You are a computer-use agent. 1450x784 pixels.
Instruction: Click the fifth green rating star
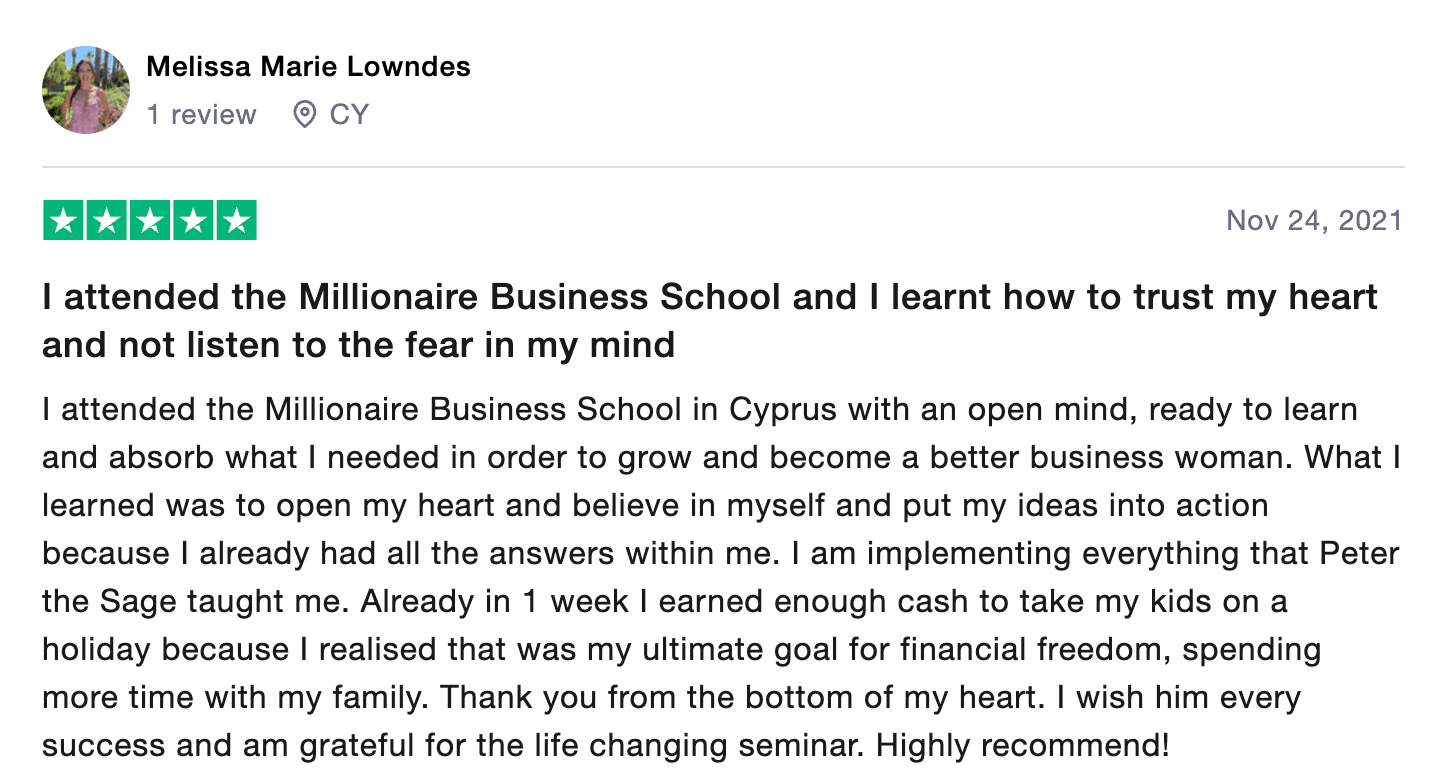236,221
